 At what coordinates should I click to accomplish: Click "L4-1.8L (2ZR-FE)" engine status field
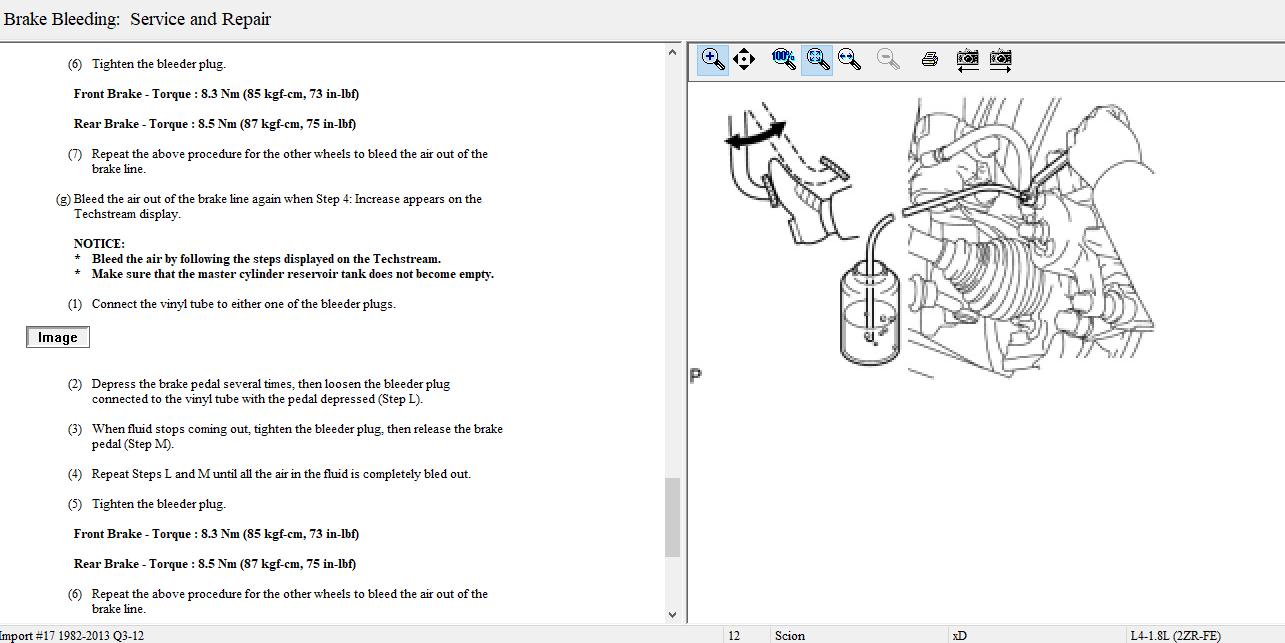(x=1176, y=635)
